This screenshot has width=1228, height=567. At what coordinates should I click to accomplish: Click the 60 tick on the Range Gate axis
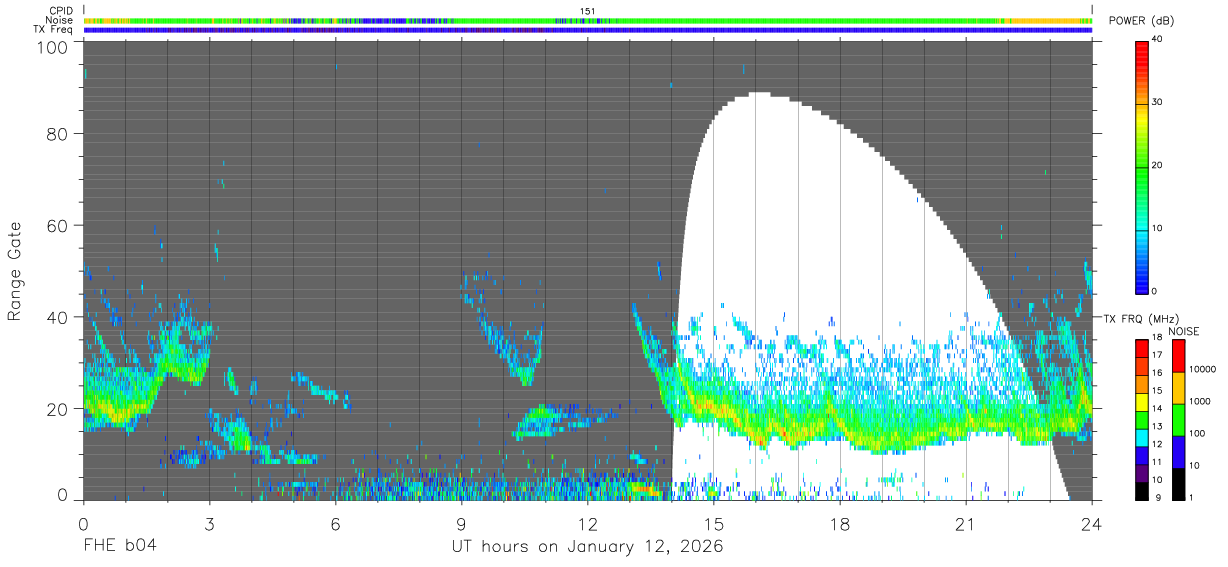(x=58, y=225)
